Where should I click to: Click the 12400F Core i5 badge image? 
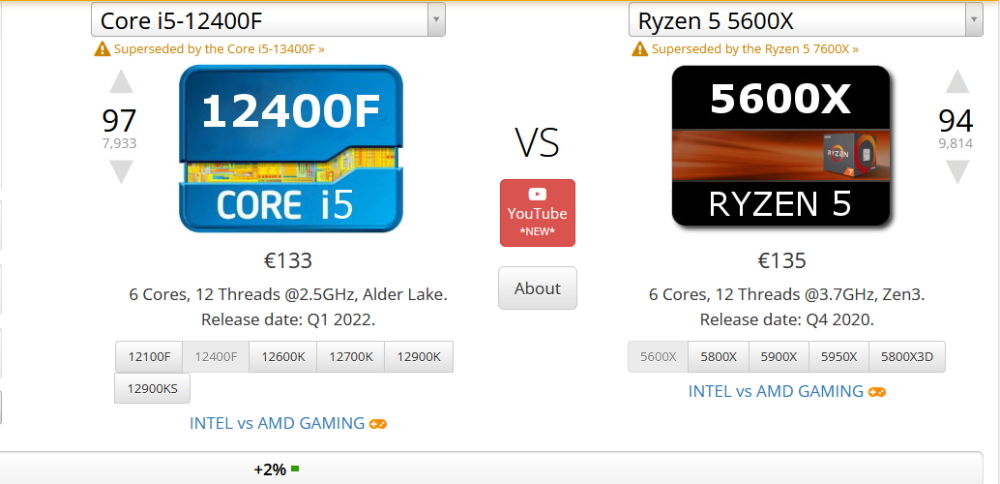(x=291, y=149)
